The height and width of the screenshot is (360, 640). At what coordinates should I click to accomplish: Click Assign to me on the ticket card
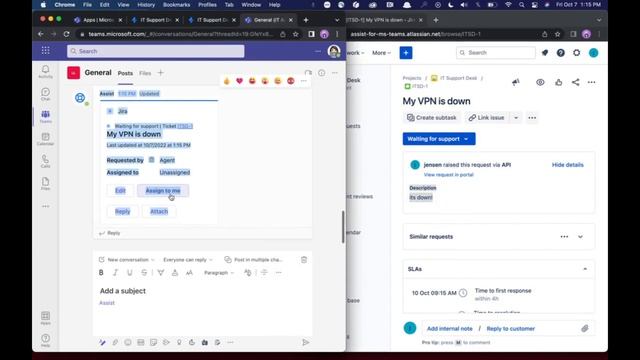[x=163, y=191]
